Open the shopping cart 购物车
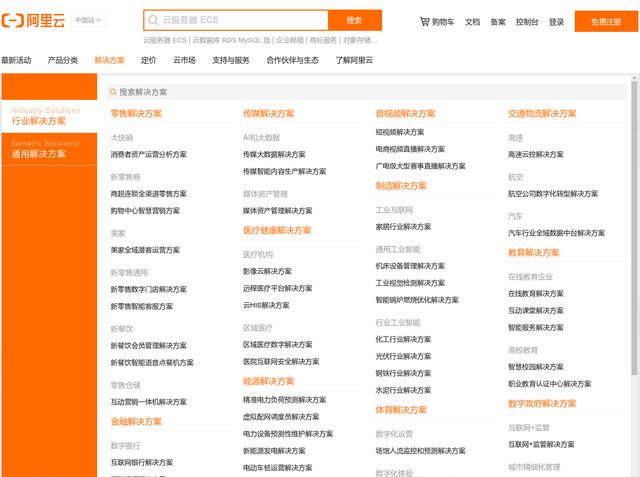 pyautogui.click(x=437, y=22)
